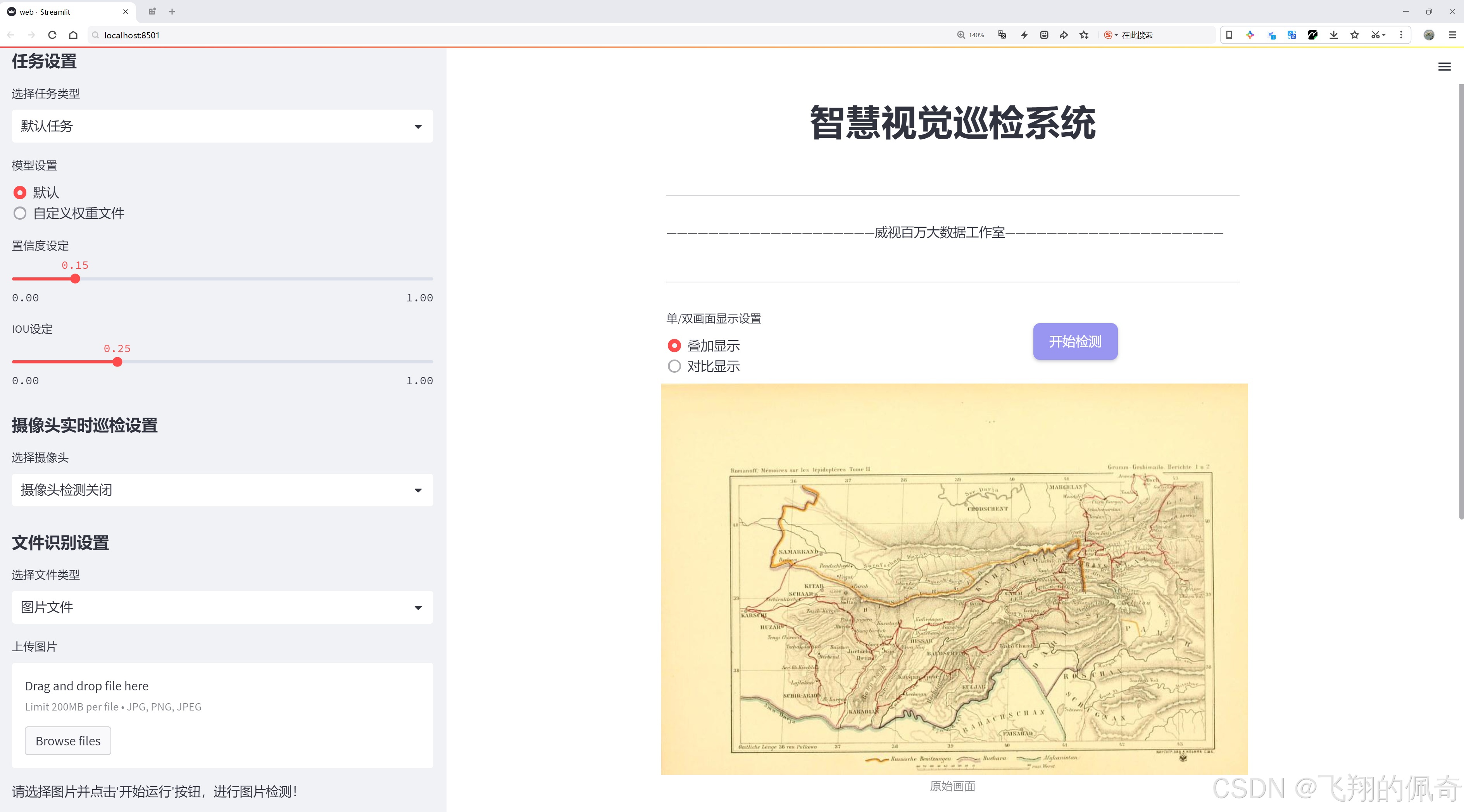1464x812 pixels.
Task: Click the historical map image thumbnail
Action: pos(954,579)
